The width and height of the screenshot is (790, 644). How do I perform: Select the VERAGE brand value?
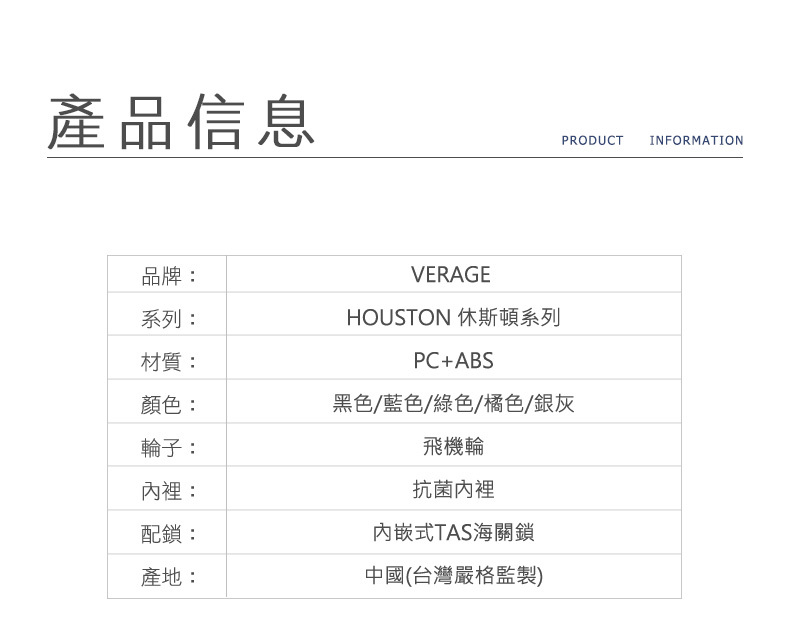click(x=451, y=275)
